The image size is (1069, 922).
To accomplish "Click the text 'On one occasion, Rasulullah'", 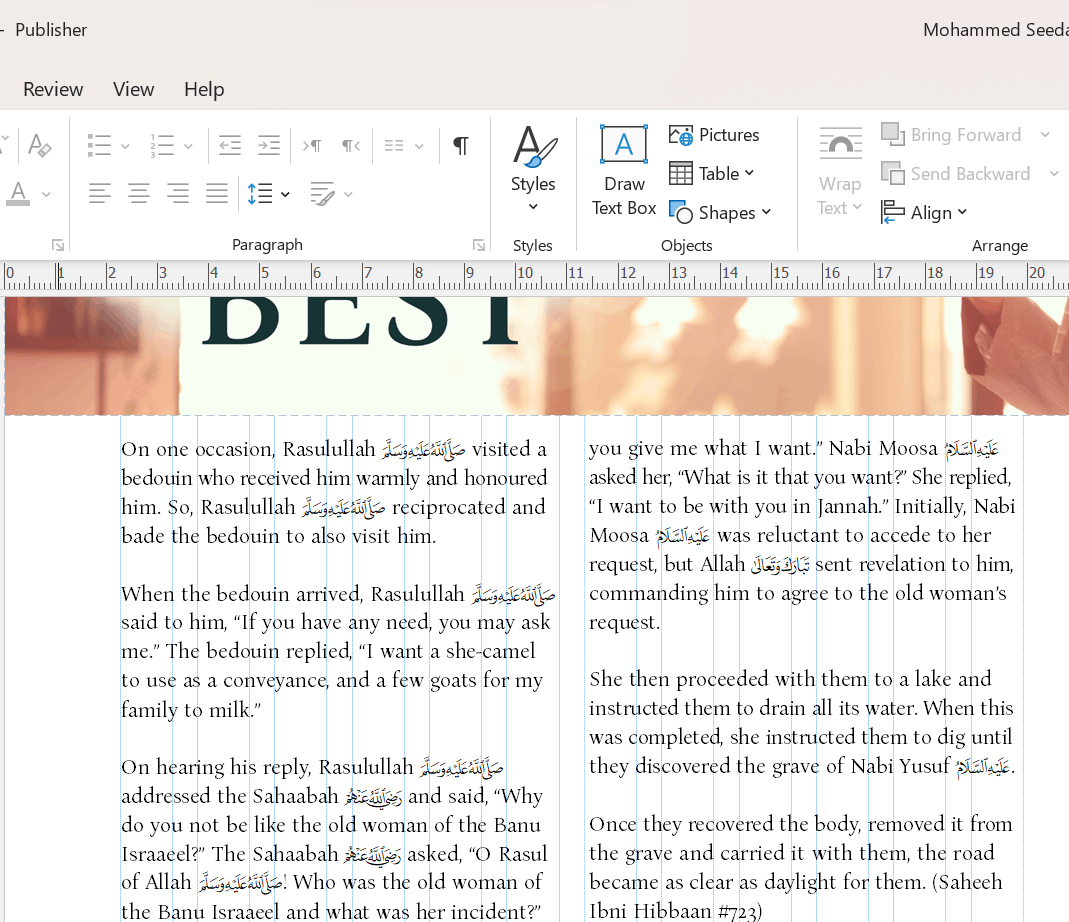I will tap(248, 449).
